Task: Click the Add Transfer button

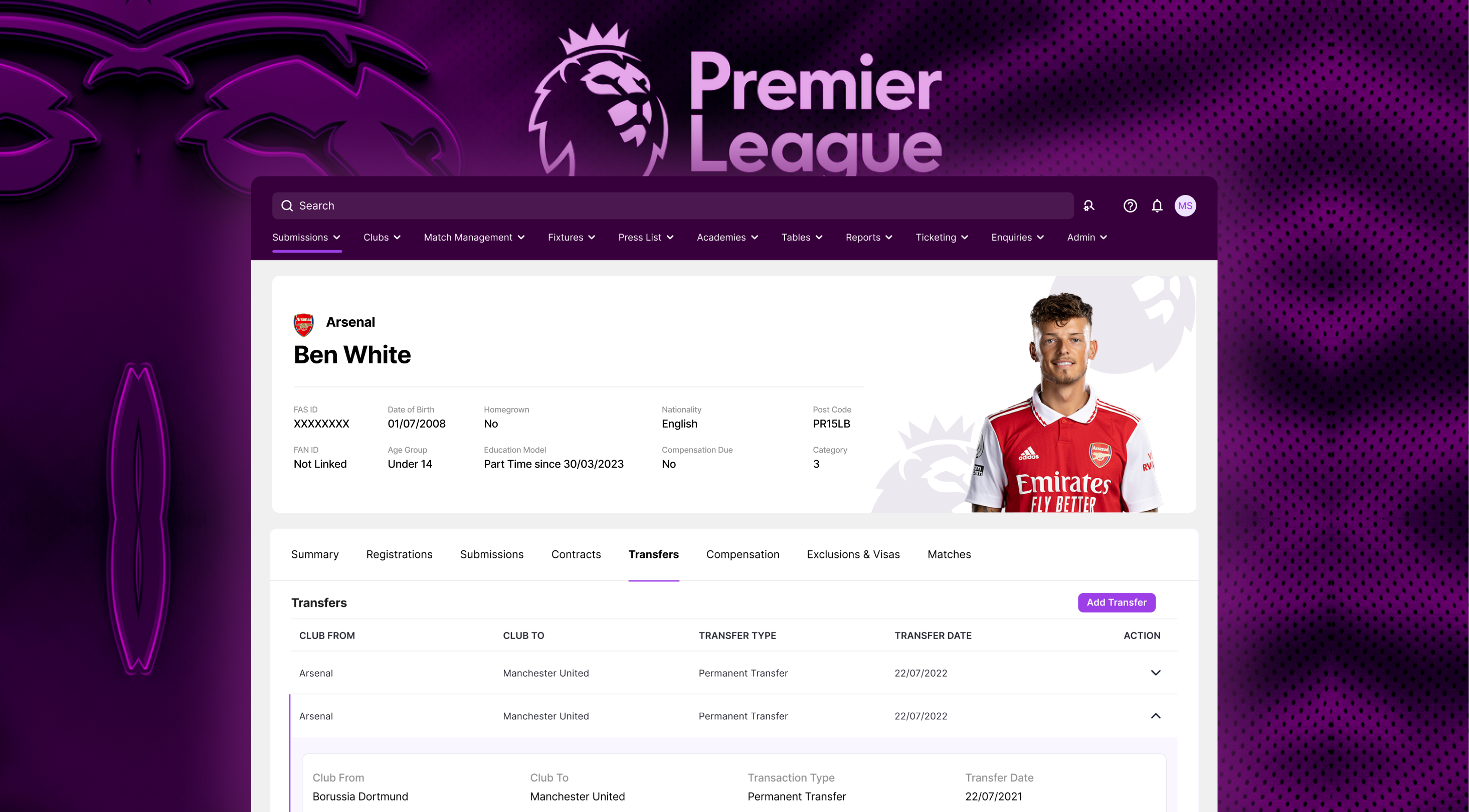Action: [1117, 602]
